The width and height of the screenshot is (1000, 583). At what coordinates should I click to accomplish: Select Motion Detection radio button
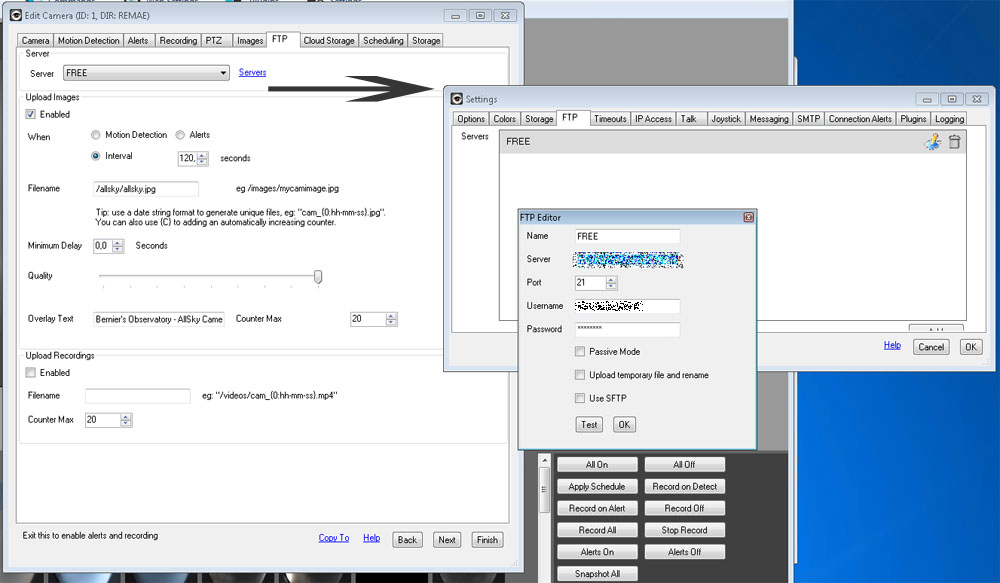pyautogui.click(x=96, y=135)
